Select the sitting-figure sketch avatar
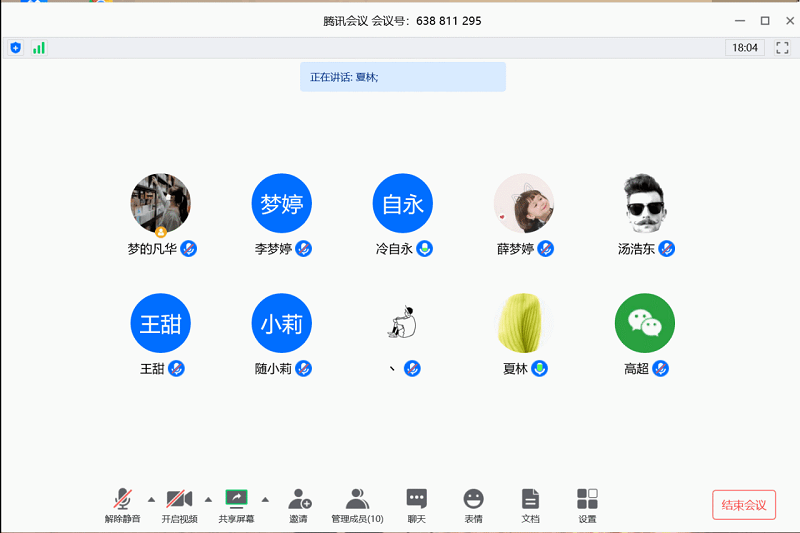The width and height of the screenshot is (800, 533). point(403,322)
